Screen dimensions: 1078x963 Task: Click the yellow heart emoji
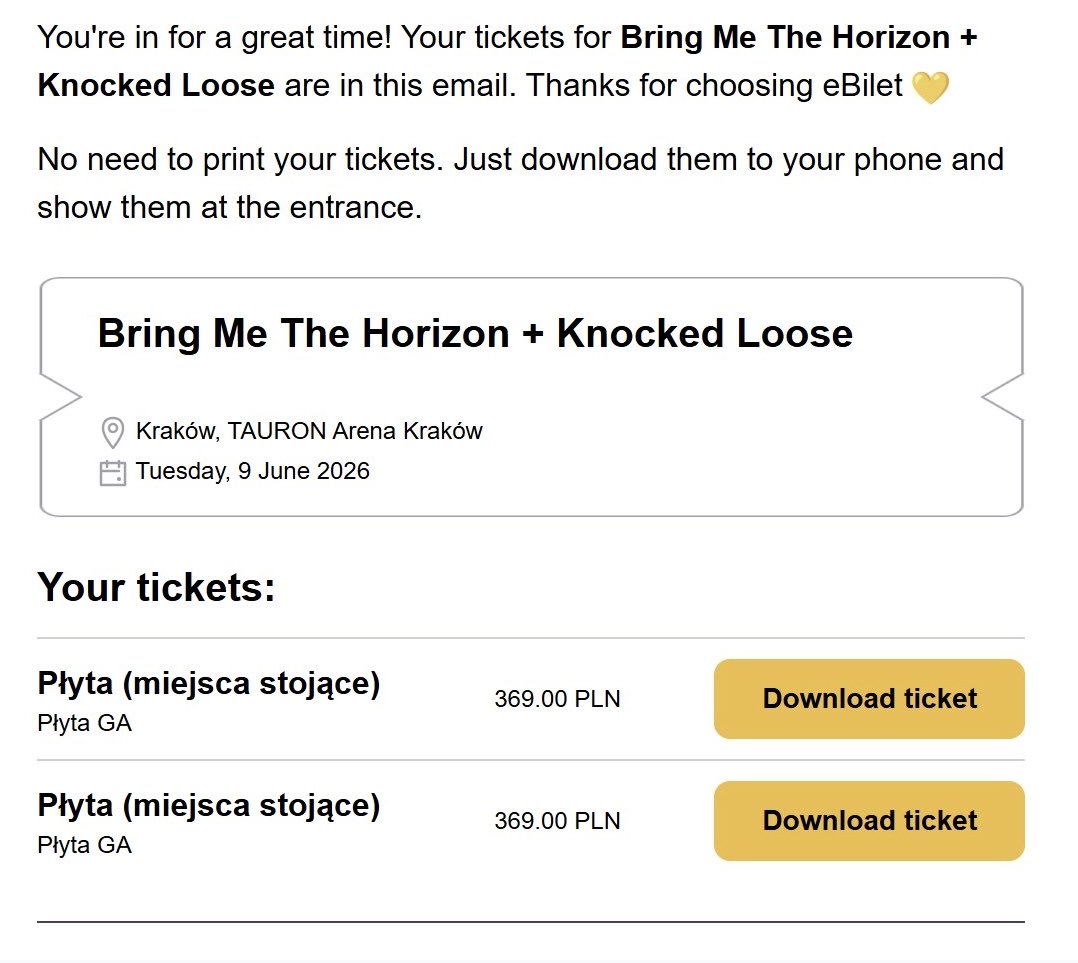click(930, 88)
